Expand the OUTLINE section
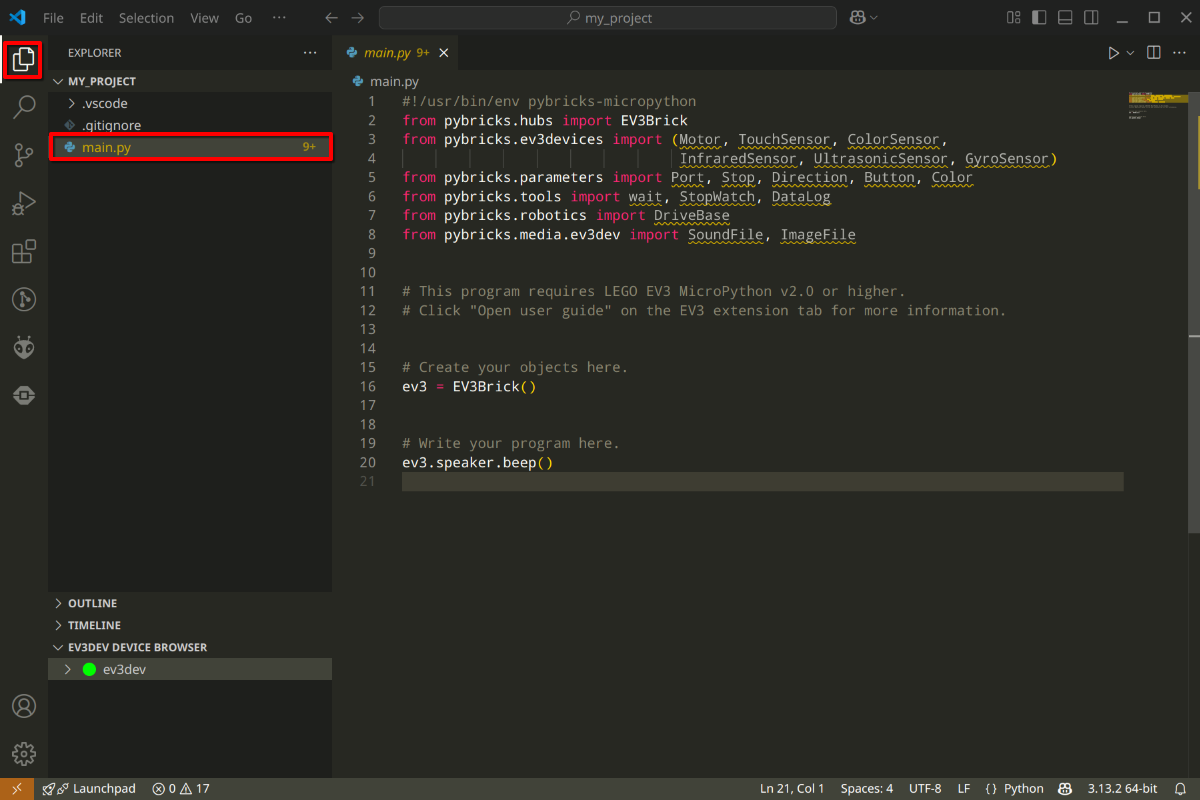The width and height of the screenshot is (1200, 800). click(92, 603)
